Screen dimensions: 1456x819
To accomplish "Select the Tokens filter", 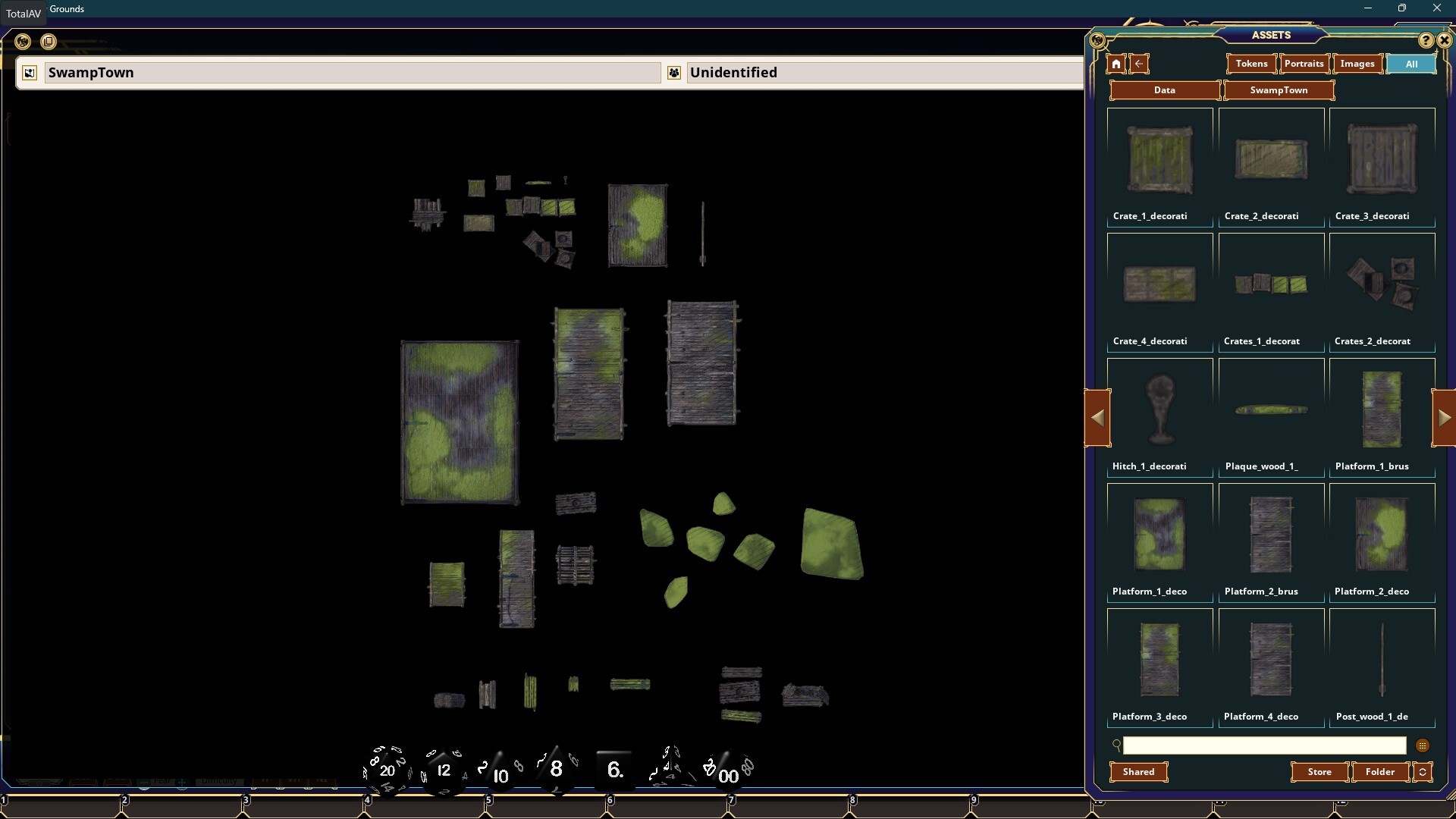I will tap(1251, 64).
